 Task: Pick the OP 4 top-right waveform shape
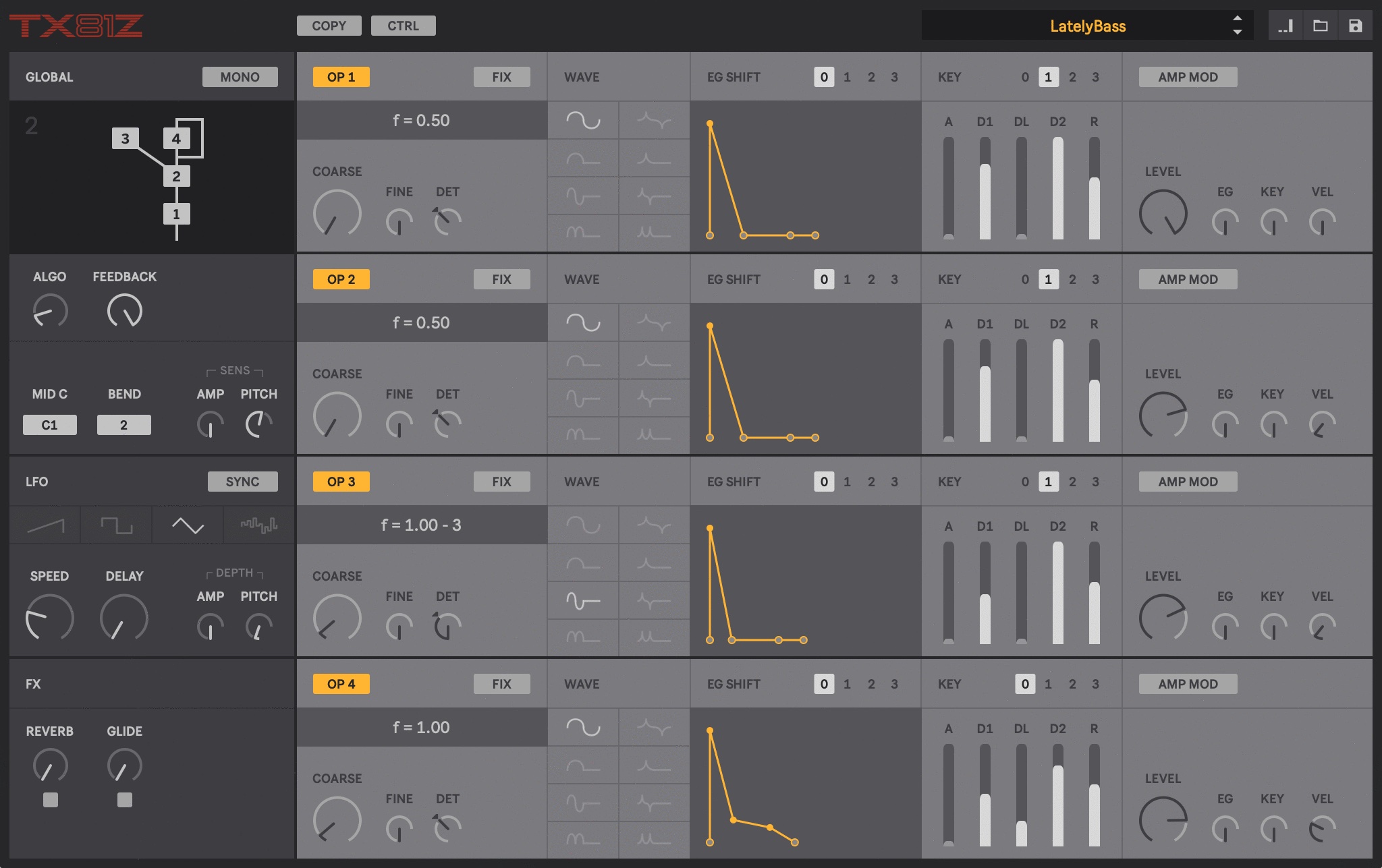click(x=654, y=727)
